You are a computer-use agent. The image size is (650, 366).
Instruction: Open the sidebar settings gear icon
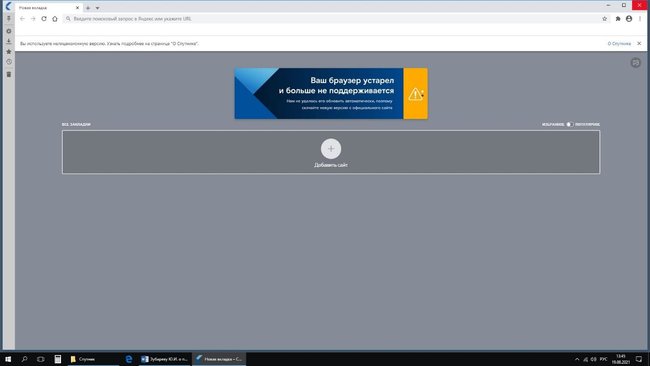click(x=9, y=31)
